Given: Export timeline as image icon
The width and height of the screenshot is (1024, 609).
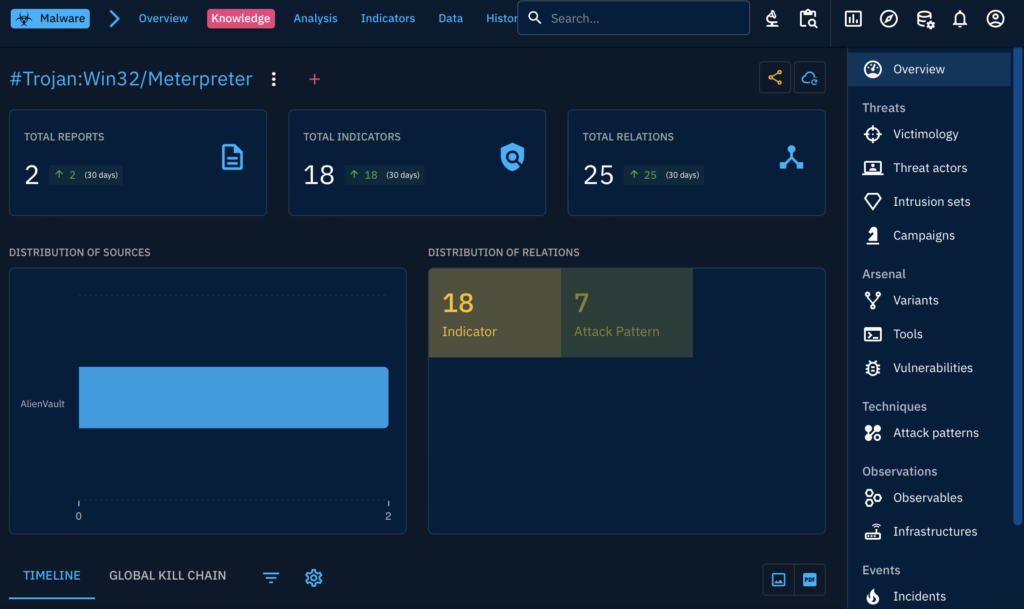Looking at the screenshot, I should 778,580.
